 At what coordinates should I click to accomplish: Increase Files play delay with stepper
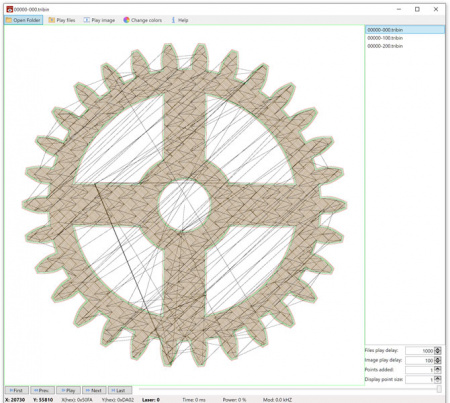pos(438,349)
